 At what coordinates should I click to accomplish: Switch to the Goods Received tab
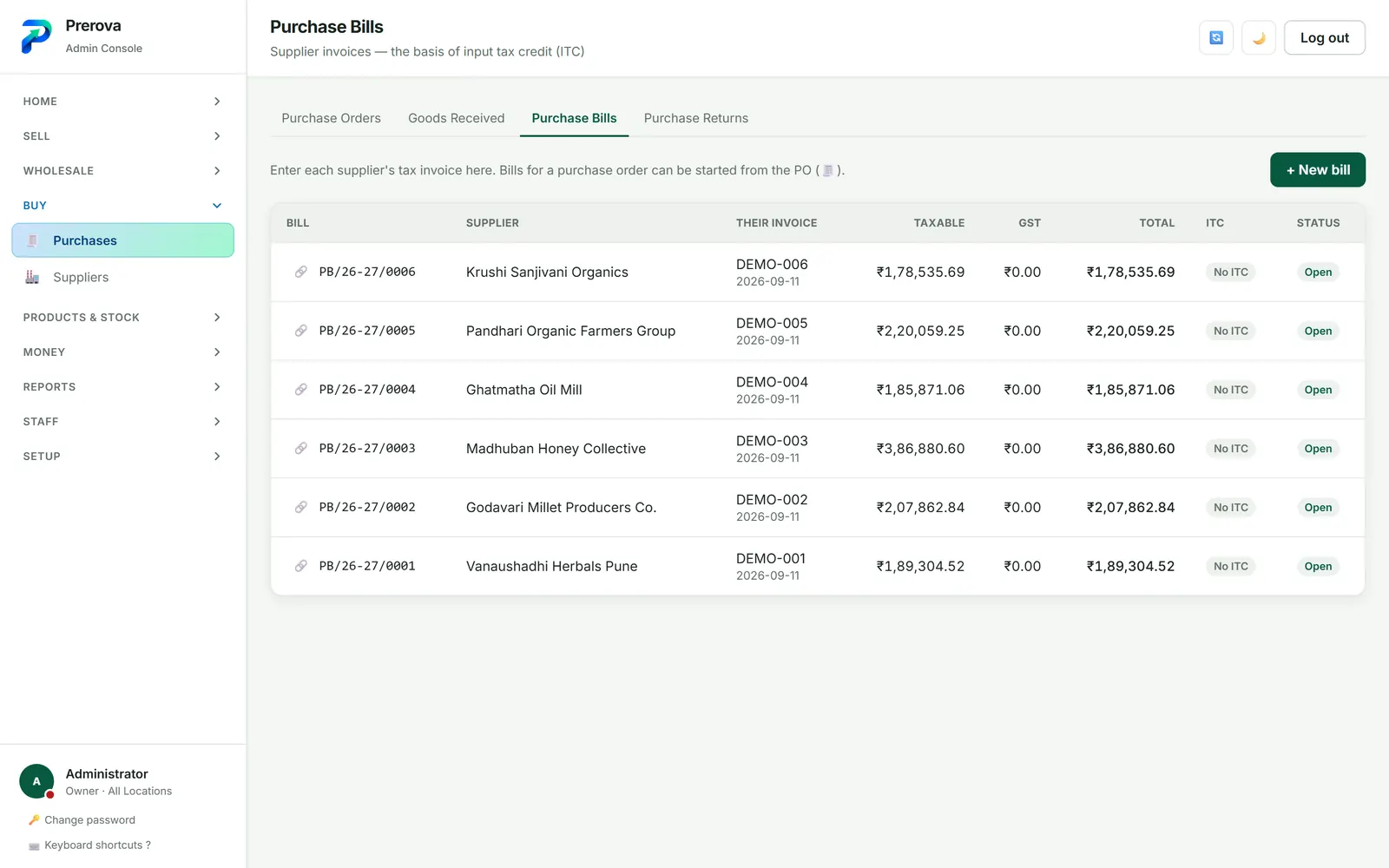[456, 118]
